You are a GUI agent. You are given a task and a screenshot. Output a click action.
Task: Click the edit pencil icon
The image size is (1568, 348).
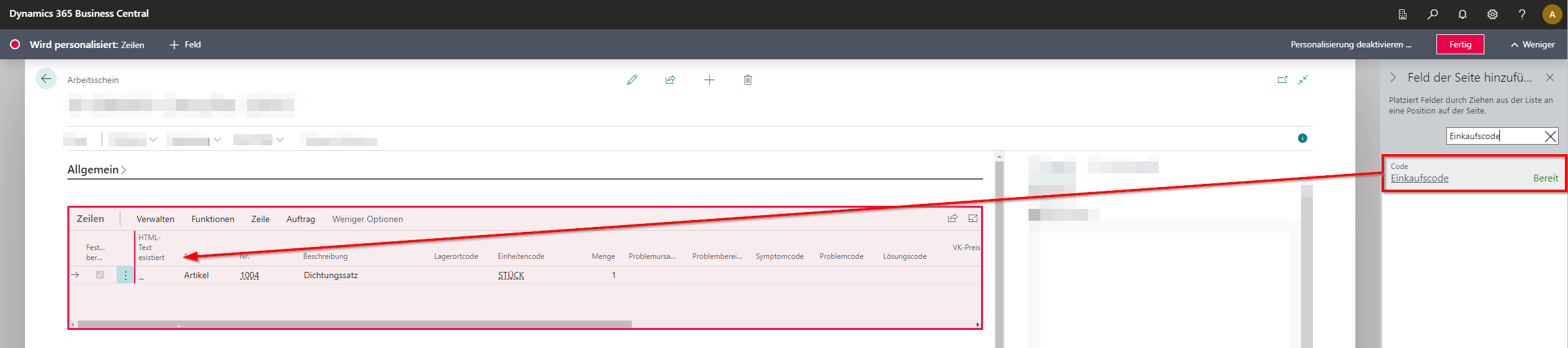(x=632, y=80)
